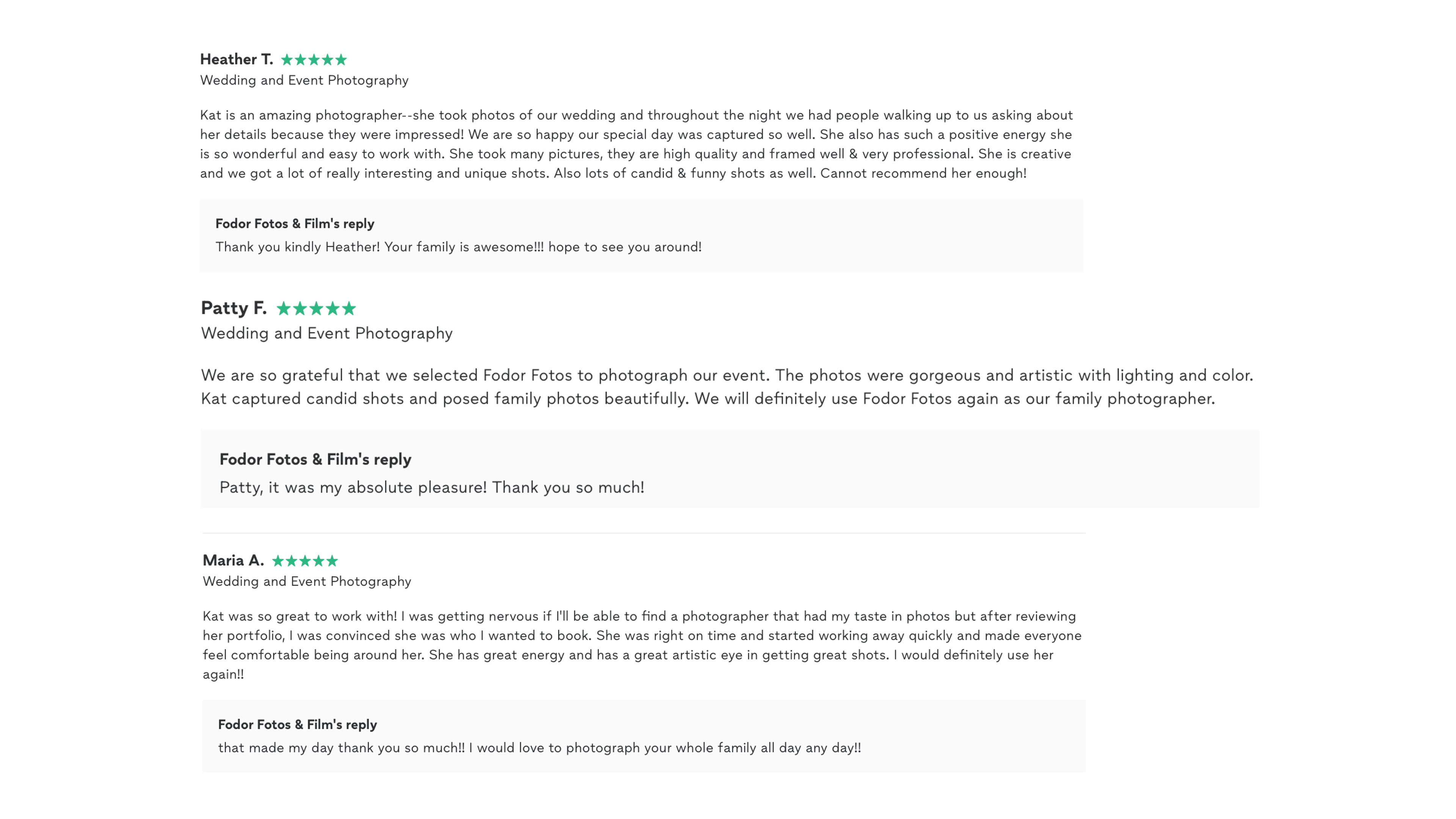
Task: Click Heather T.'s fifth green rating star
Action: (341, 60)
